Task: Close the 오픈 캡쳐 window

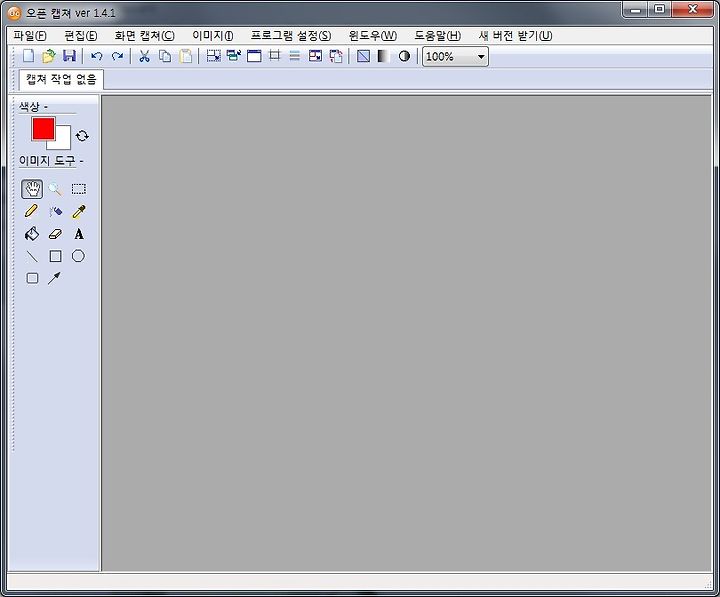Action: click(x=692, y=10)
